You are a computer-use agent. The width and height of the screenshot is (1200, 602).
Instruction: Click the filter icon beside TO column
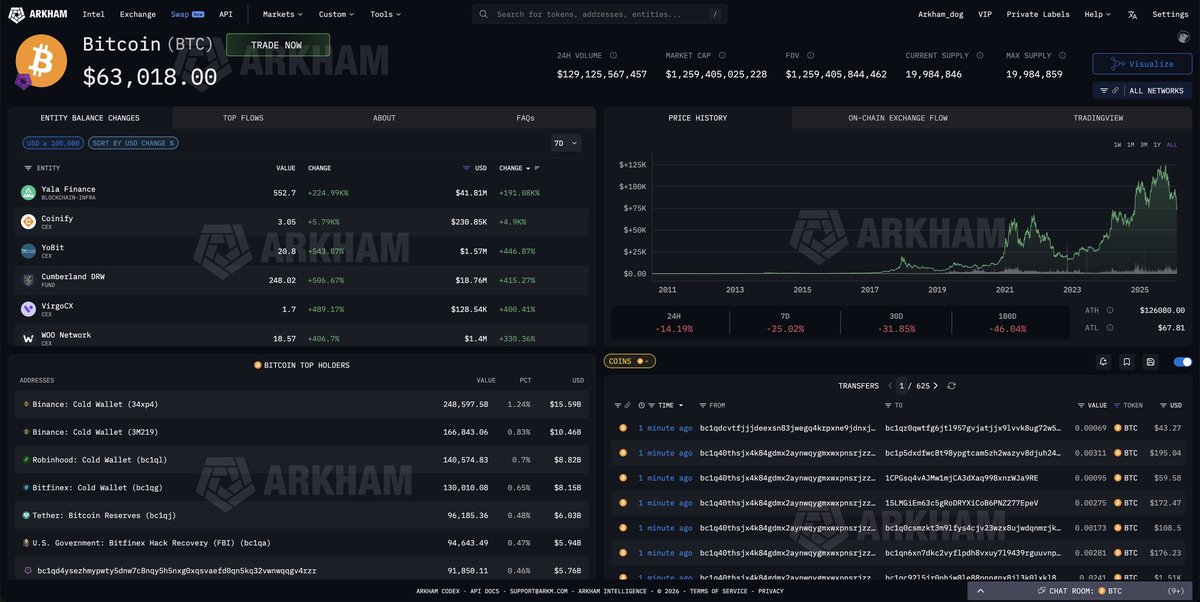[x=889, y=405]
